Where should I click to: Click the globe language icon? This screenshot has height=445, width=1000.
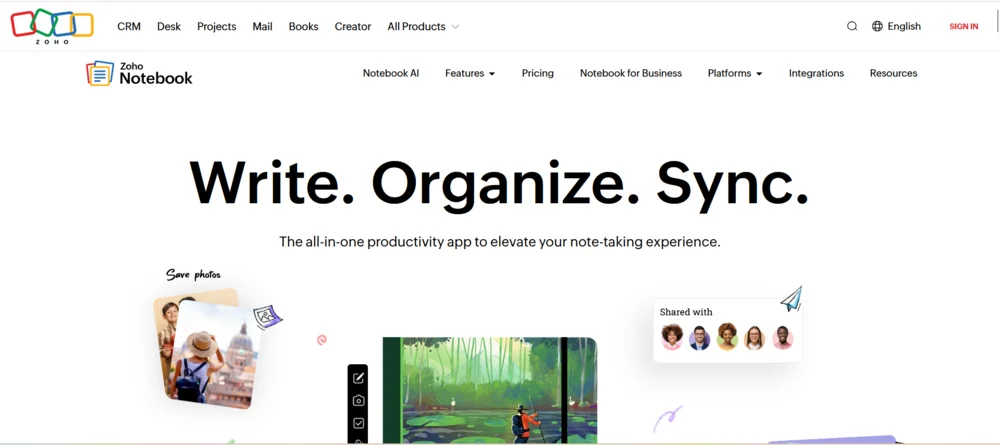878,26
